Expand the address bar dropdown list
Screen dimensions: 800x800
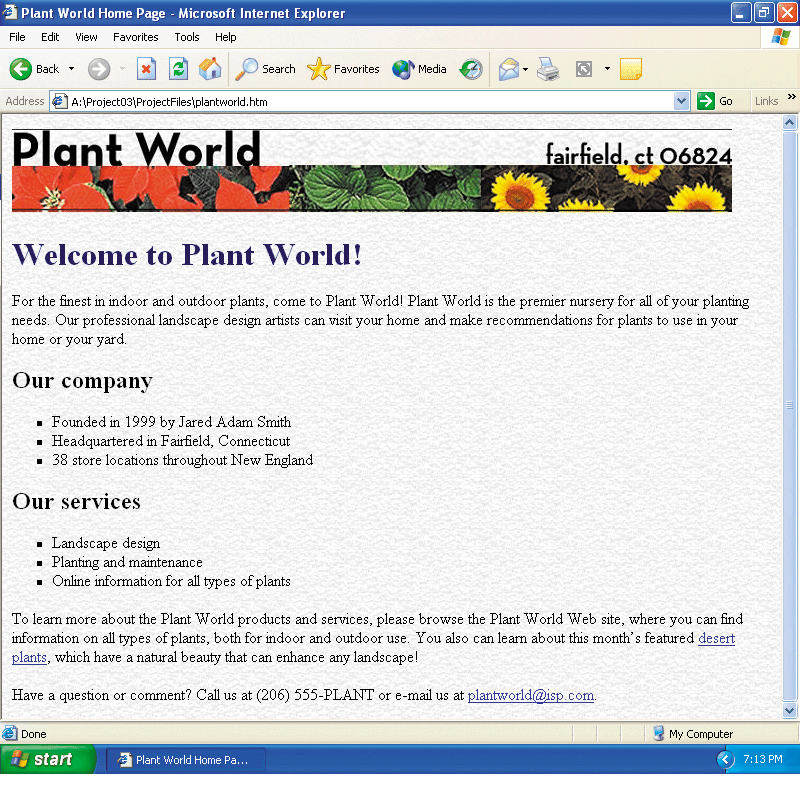tap(682, 101)
